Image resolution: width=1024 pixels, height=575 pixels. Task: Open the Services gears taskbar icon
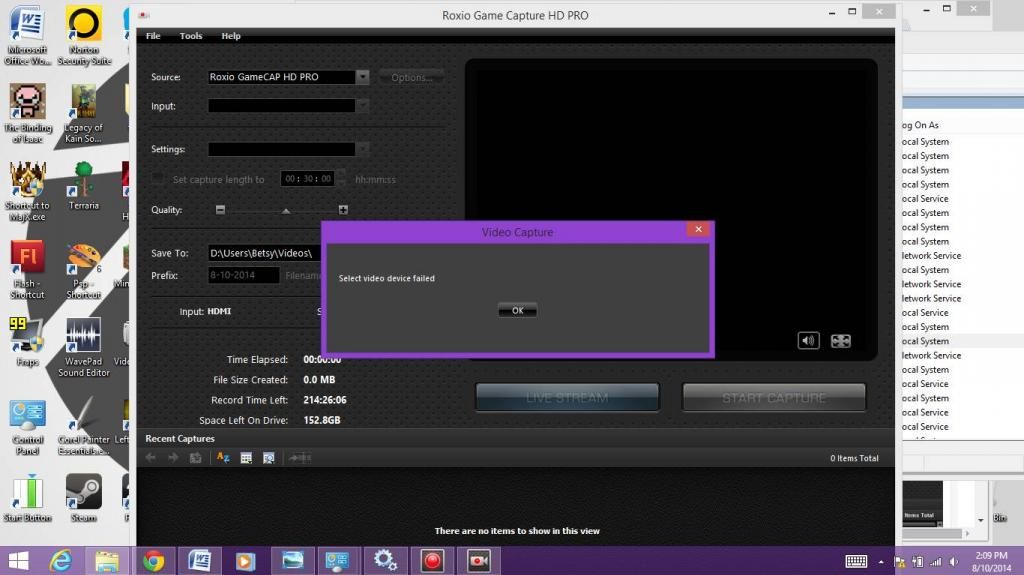(x=385, y=561)
